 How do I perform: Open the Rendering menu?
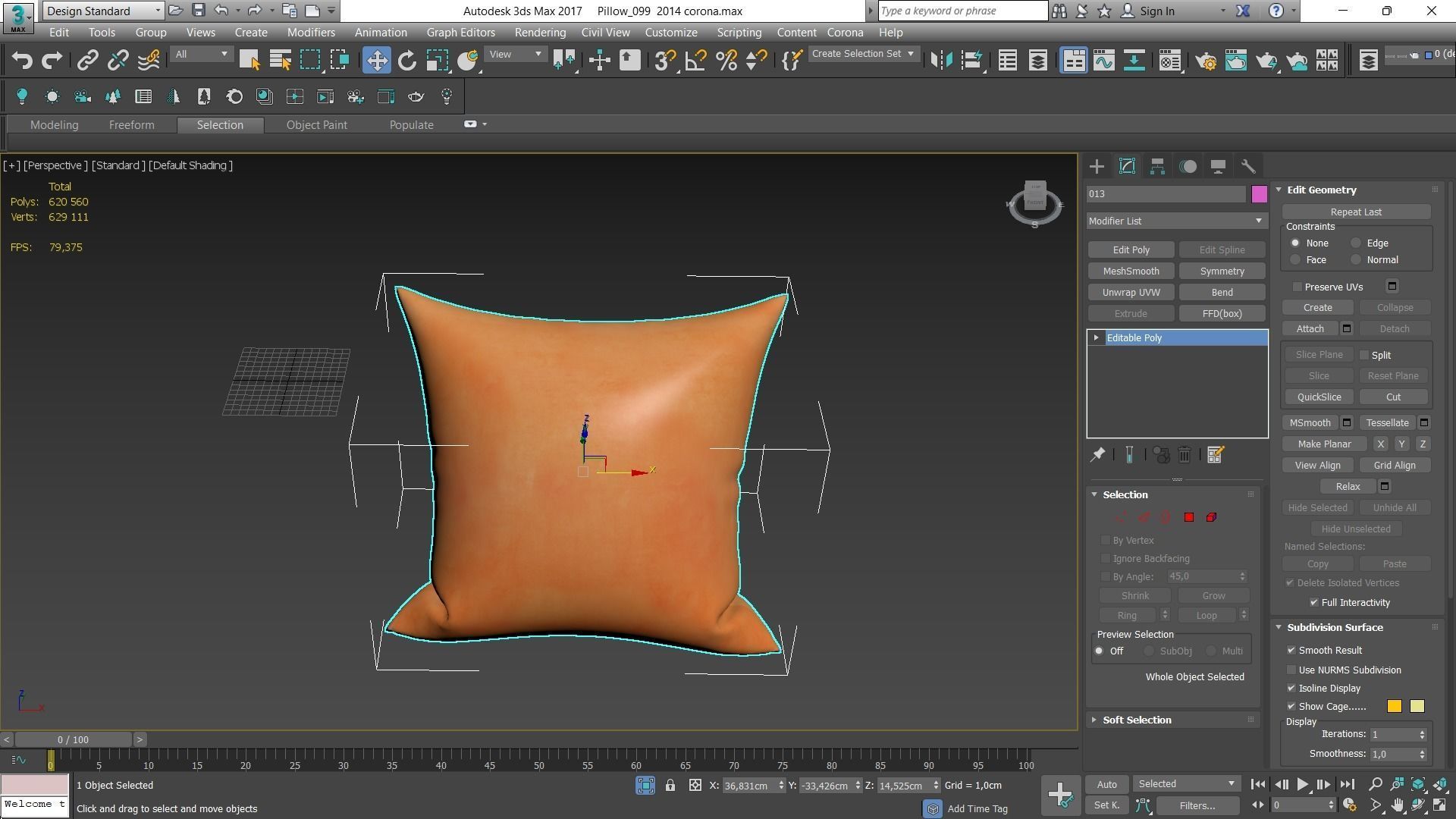click(539, 33)
